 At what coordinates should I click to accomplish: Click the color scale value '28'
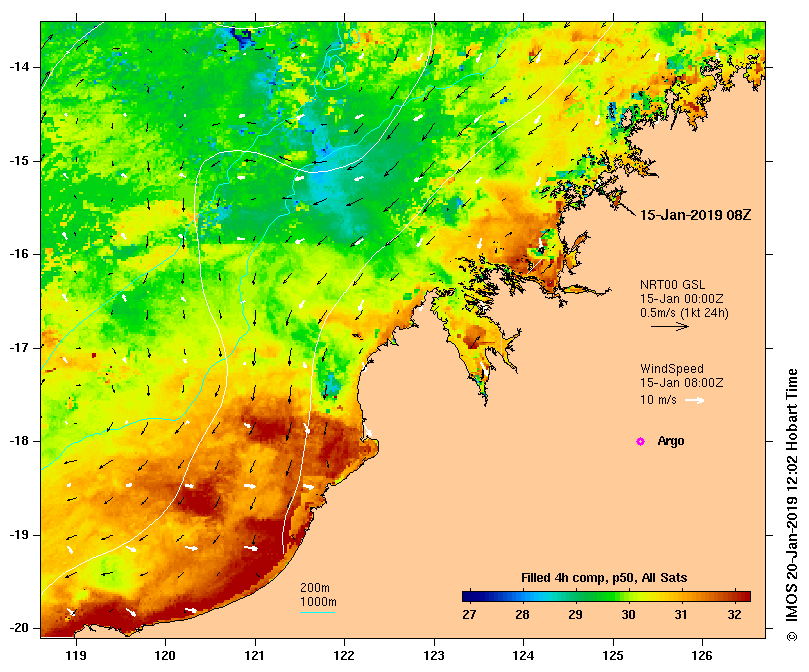tap(522, 615)
